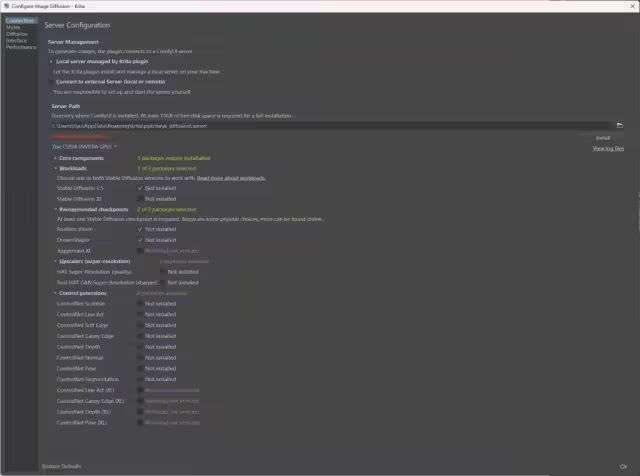Collapse the Control extensions section

click(x=55, y=293)
